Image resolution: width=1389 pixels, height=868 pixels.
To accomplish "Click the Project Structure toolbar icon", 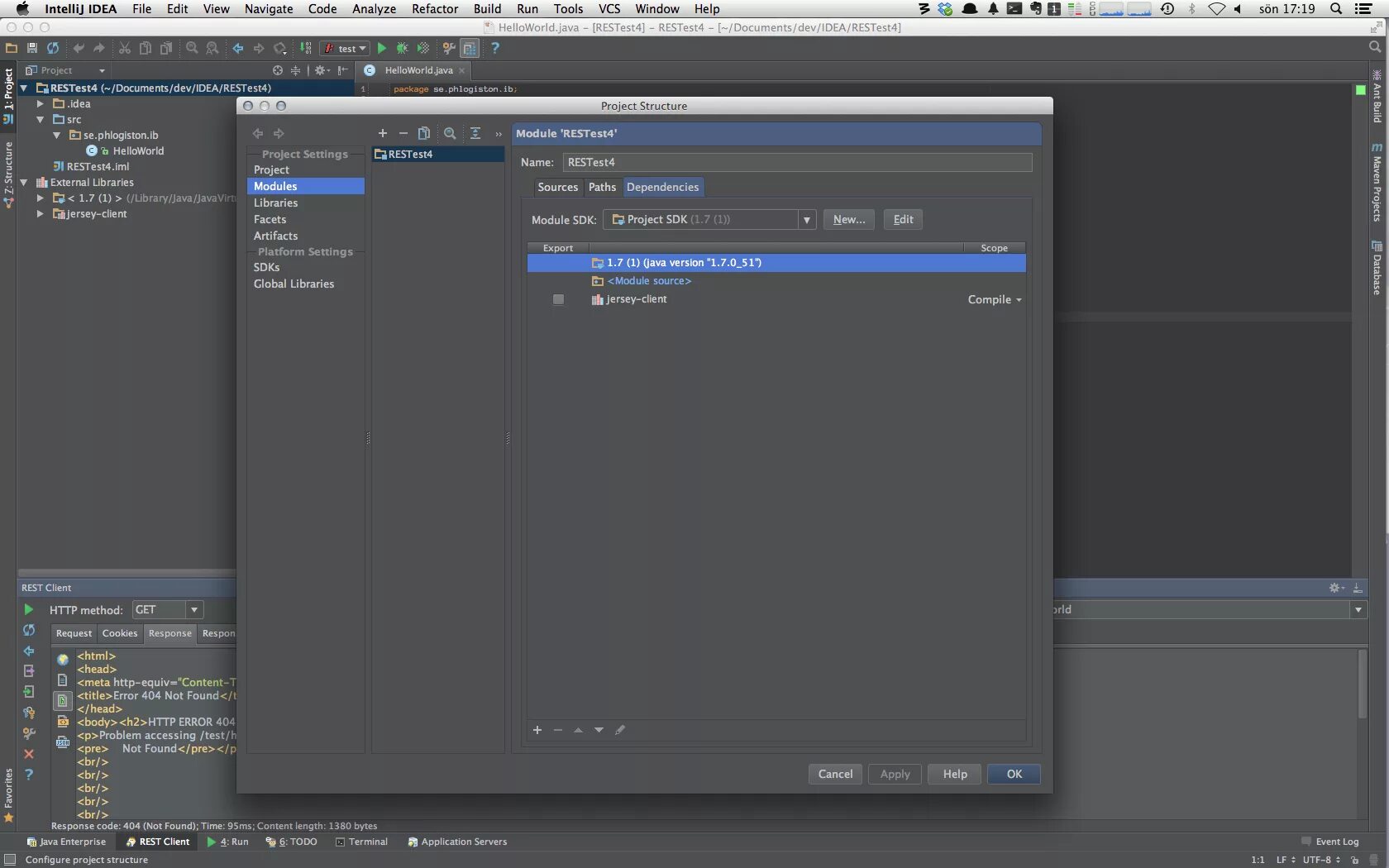I will (470, 48).
